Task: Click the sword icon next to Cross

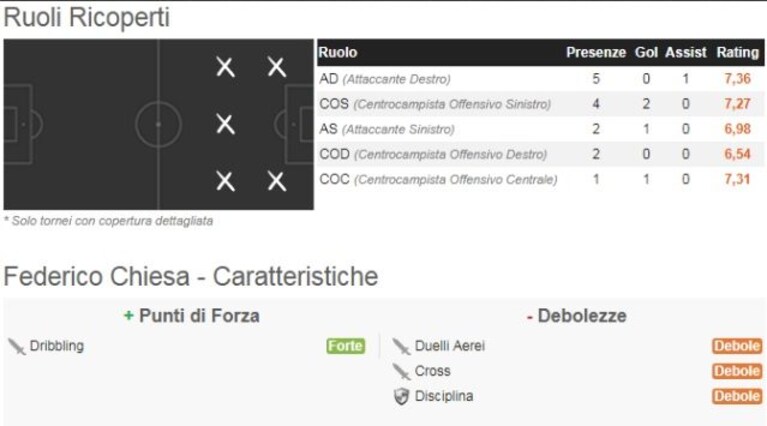Action: click(401, 372)
